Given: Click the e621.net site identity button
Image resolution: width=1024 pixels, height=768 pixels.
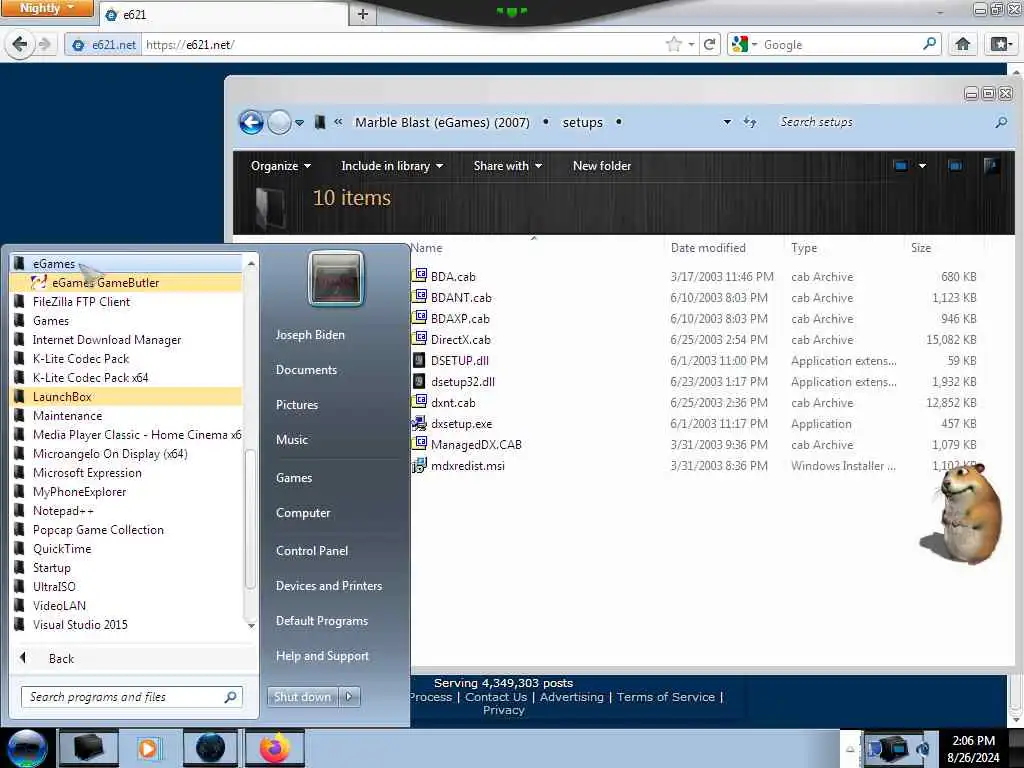Looking at the screenshot, I should (x=103, y=44).
